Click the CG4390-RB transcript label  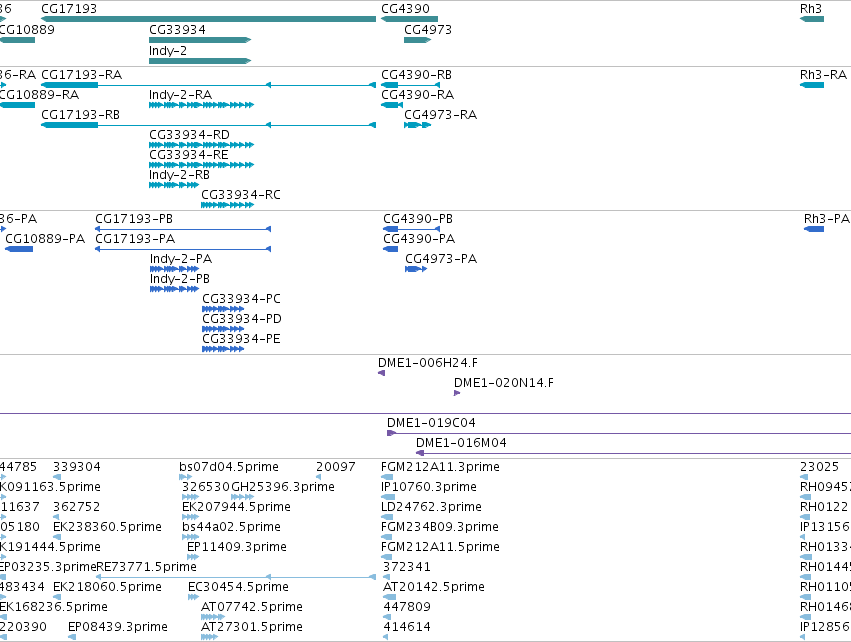[416, 74]
